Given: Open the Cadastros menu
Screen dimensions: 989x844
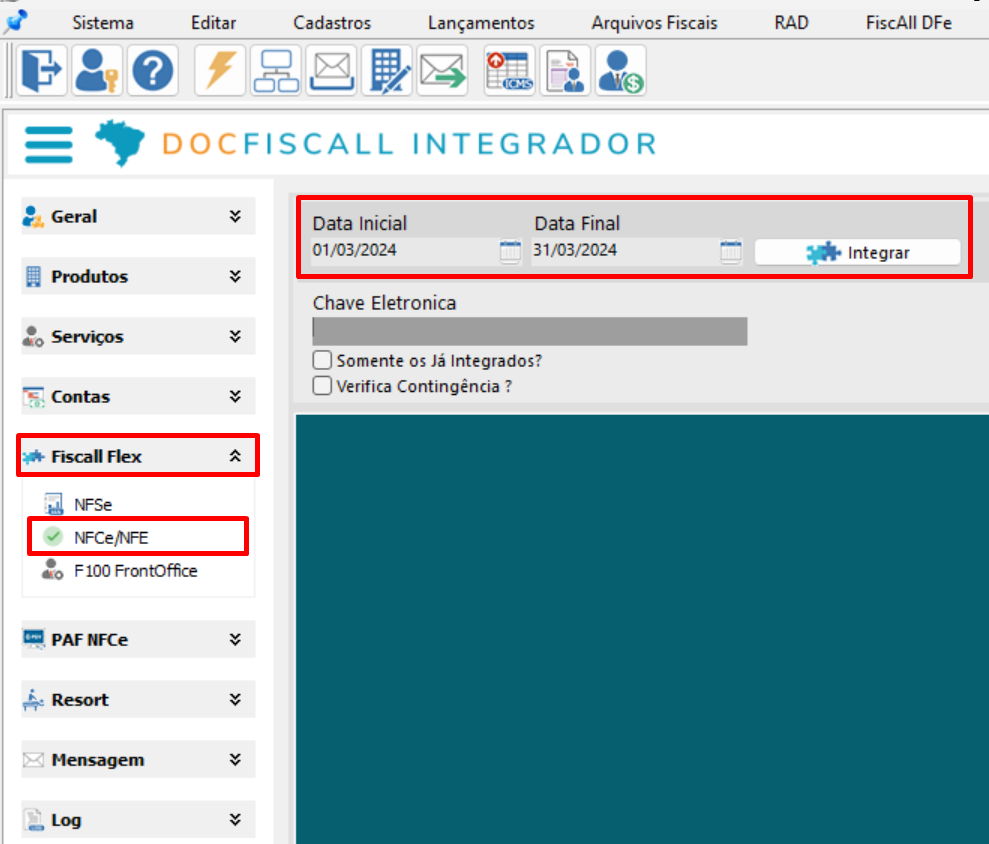Looking at the screenshot, I should pyautogui.click(x=332, y=23).
